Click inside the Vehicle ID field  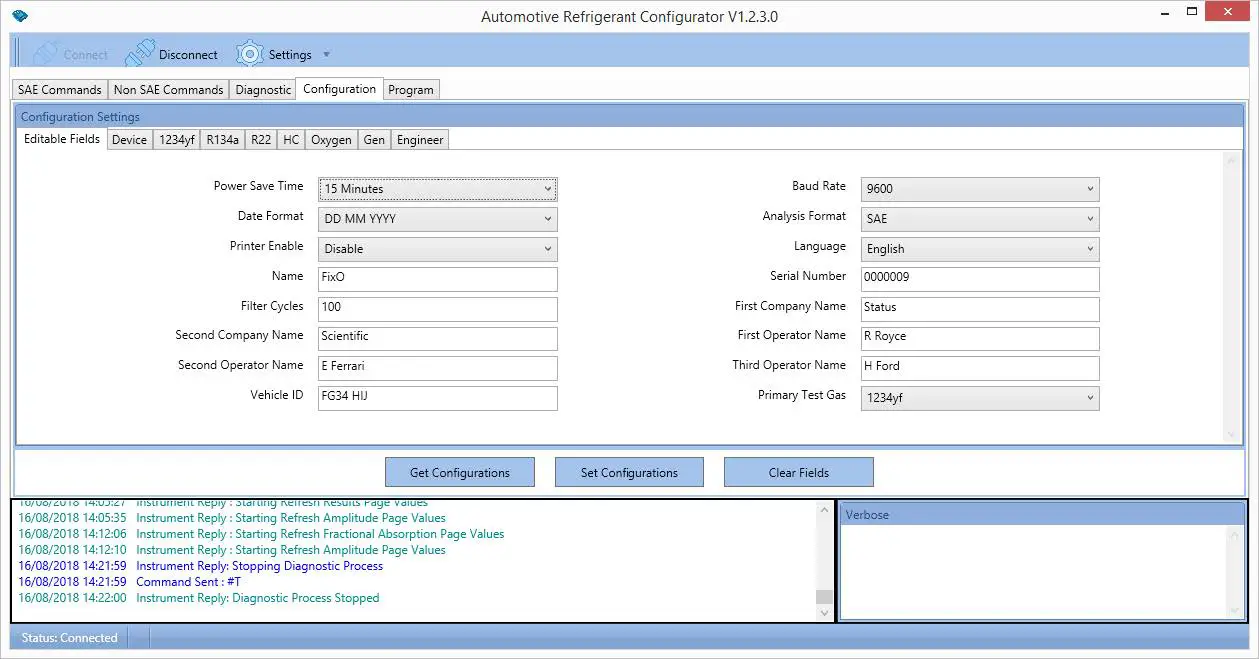[x=437, y=398]
